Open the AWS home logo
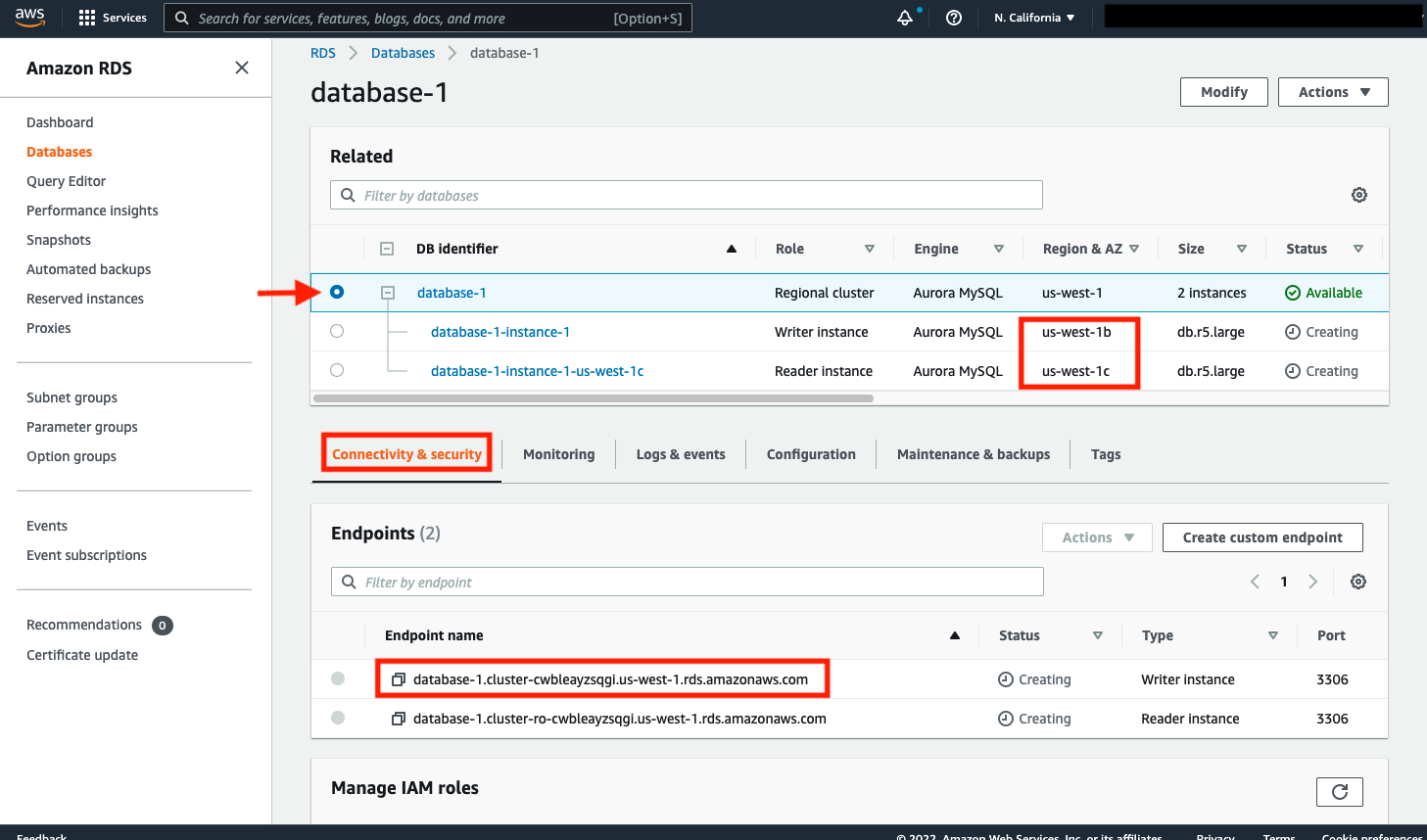 point(29,17)
